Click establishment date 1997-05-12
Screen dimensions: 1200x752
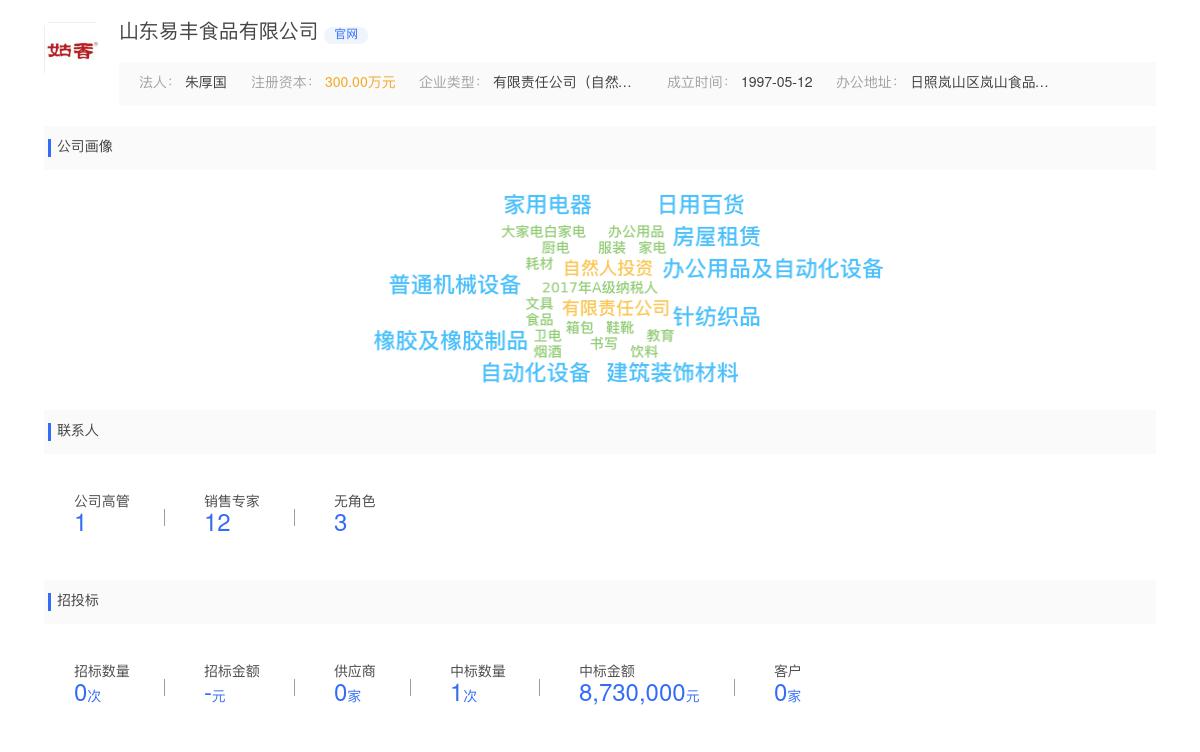coord(777,82)
